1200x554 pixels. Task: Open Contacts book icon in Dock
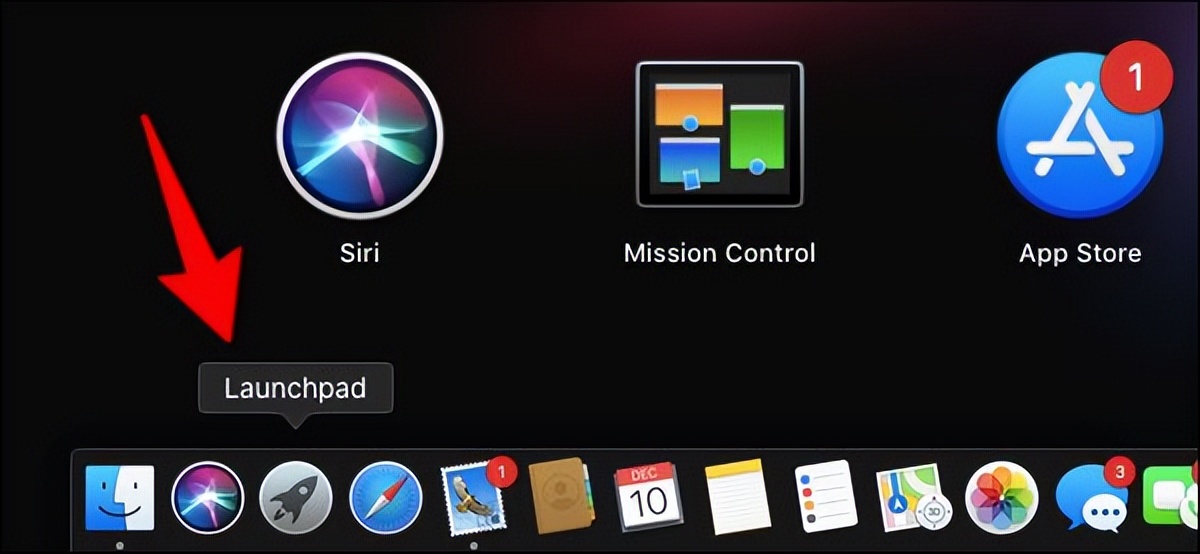(x=563, y=498)
